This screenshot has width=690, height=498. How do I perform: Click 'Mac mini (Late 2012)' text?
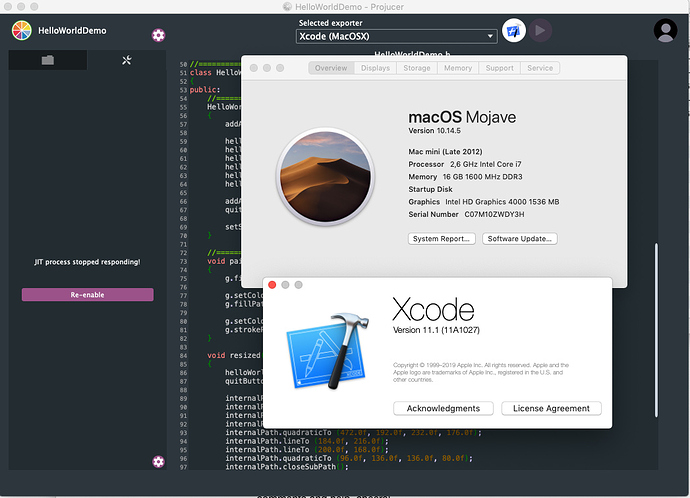click(445, 152)
